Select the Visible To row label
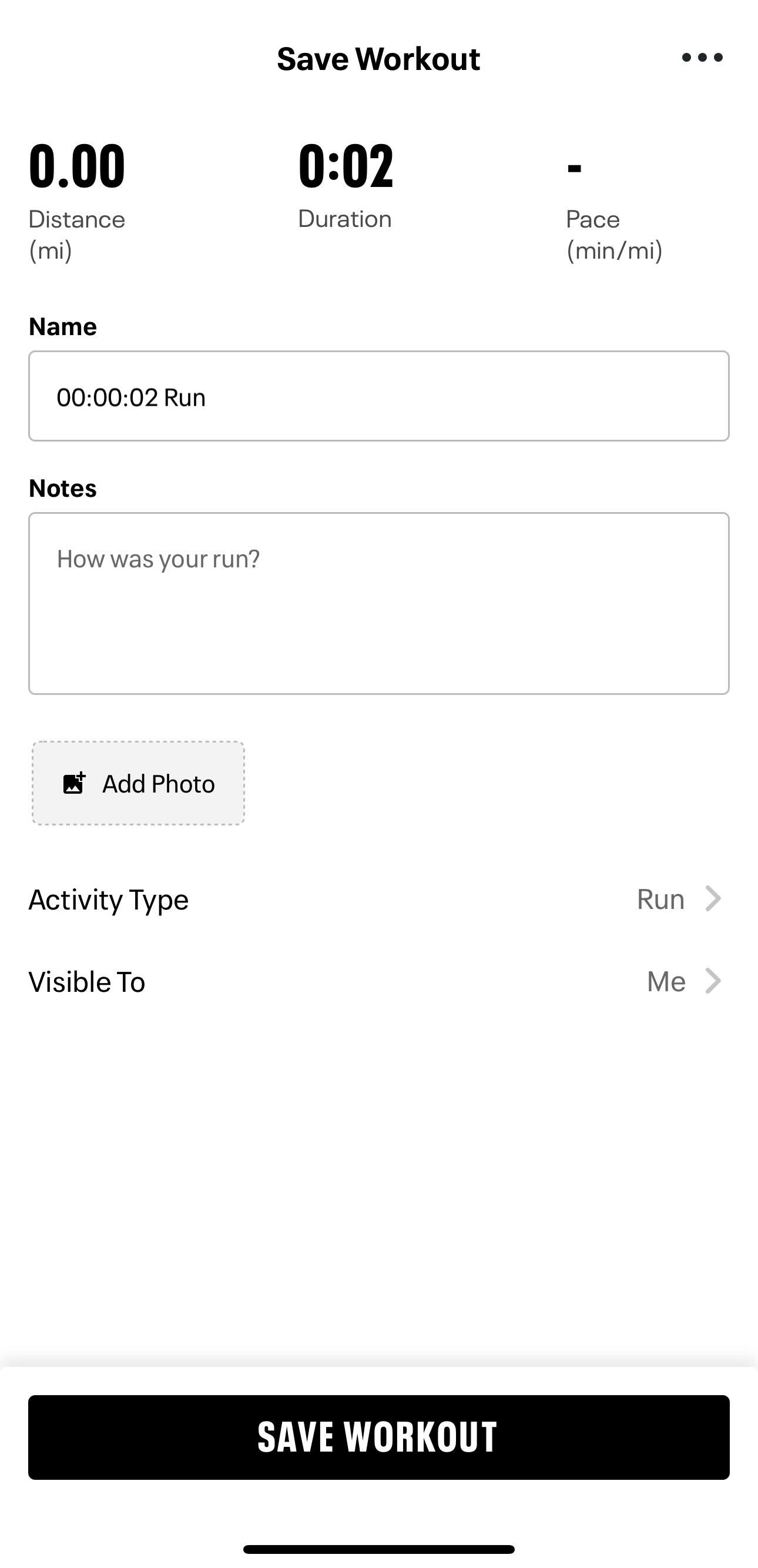 [87, 982]
